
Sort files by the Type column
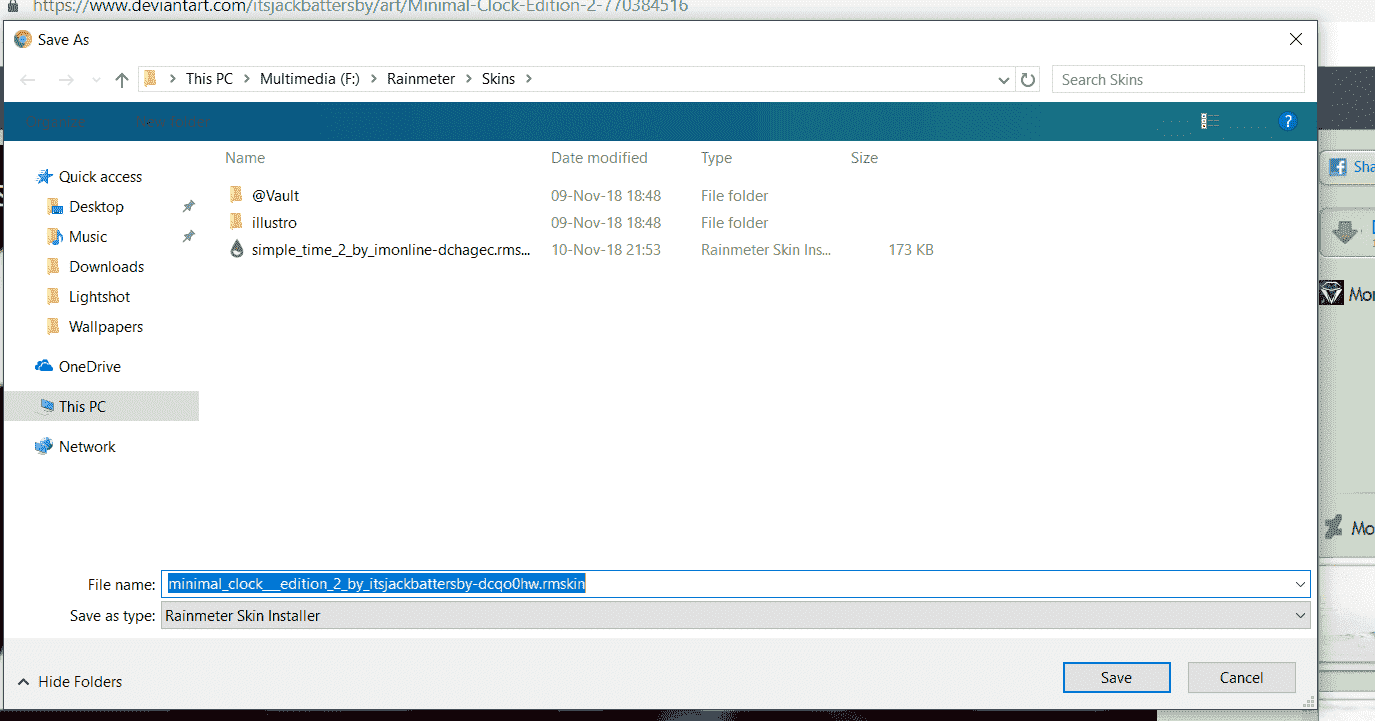716,158
